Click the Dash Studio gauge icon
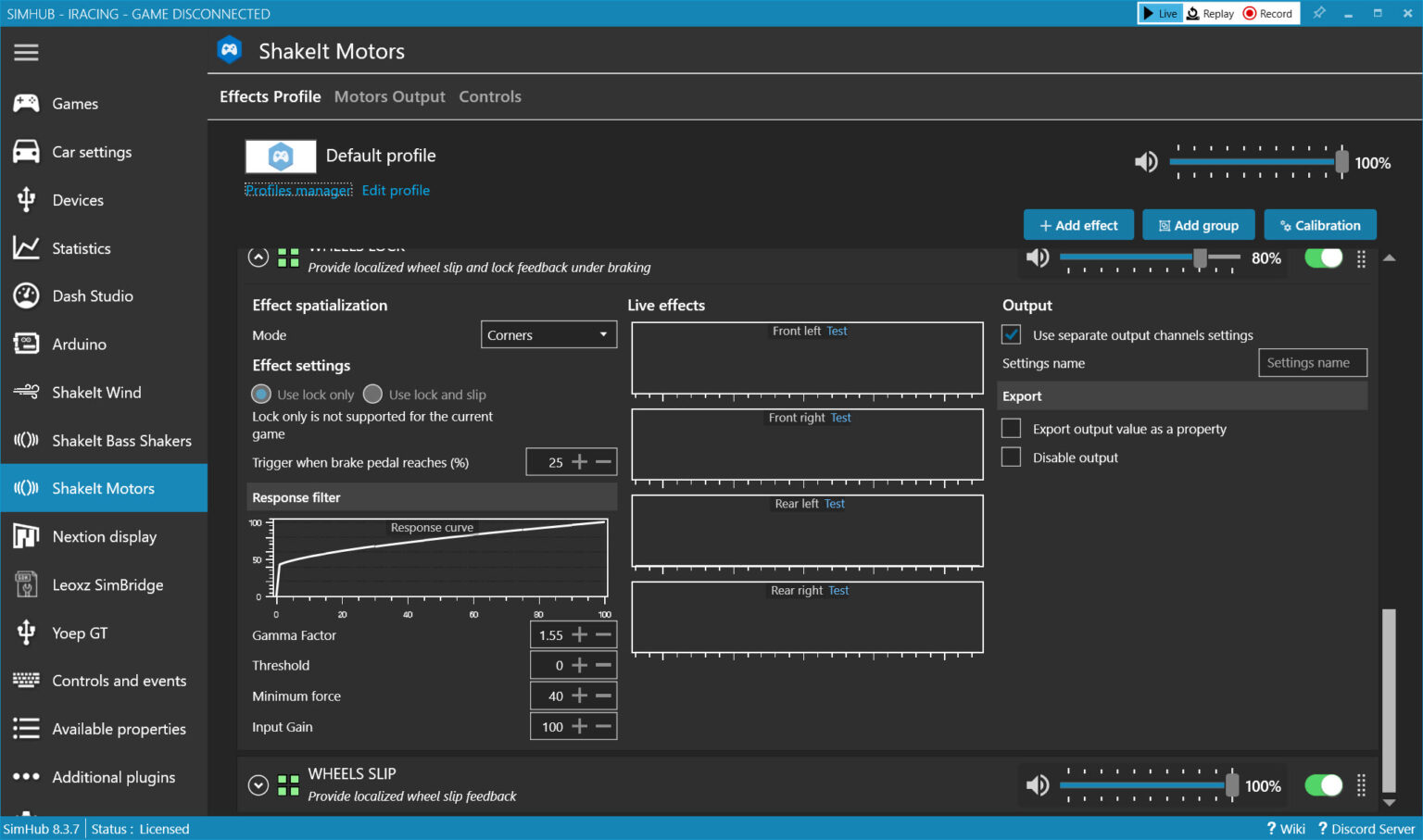The width and height of the screenshot is (1423, 840). point(26,295)
